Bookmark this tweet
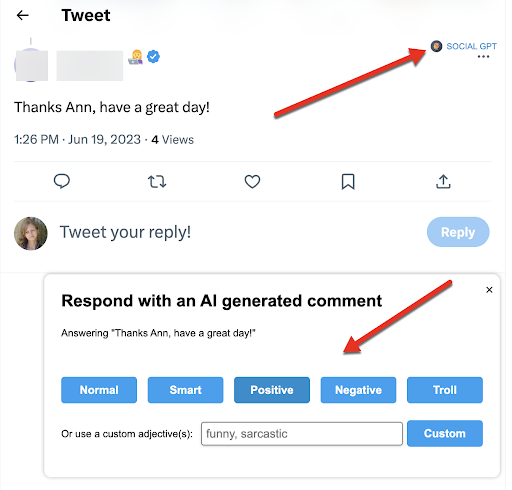The height and width of the screenshot is (490, 512). (x=348, y=182)
